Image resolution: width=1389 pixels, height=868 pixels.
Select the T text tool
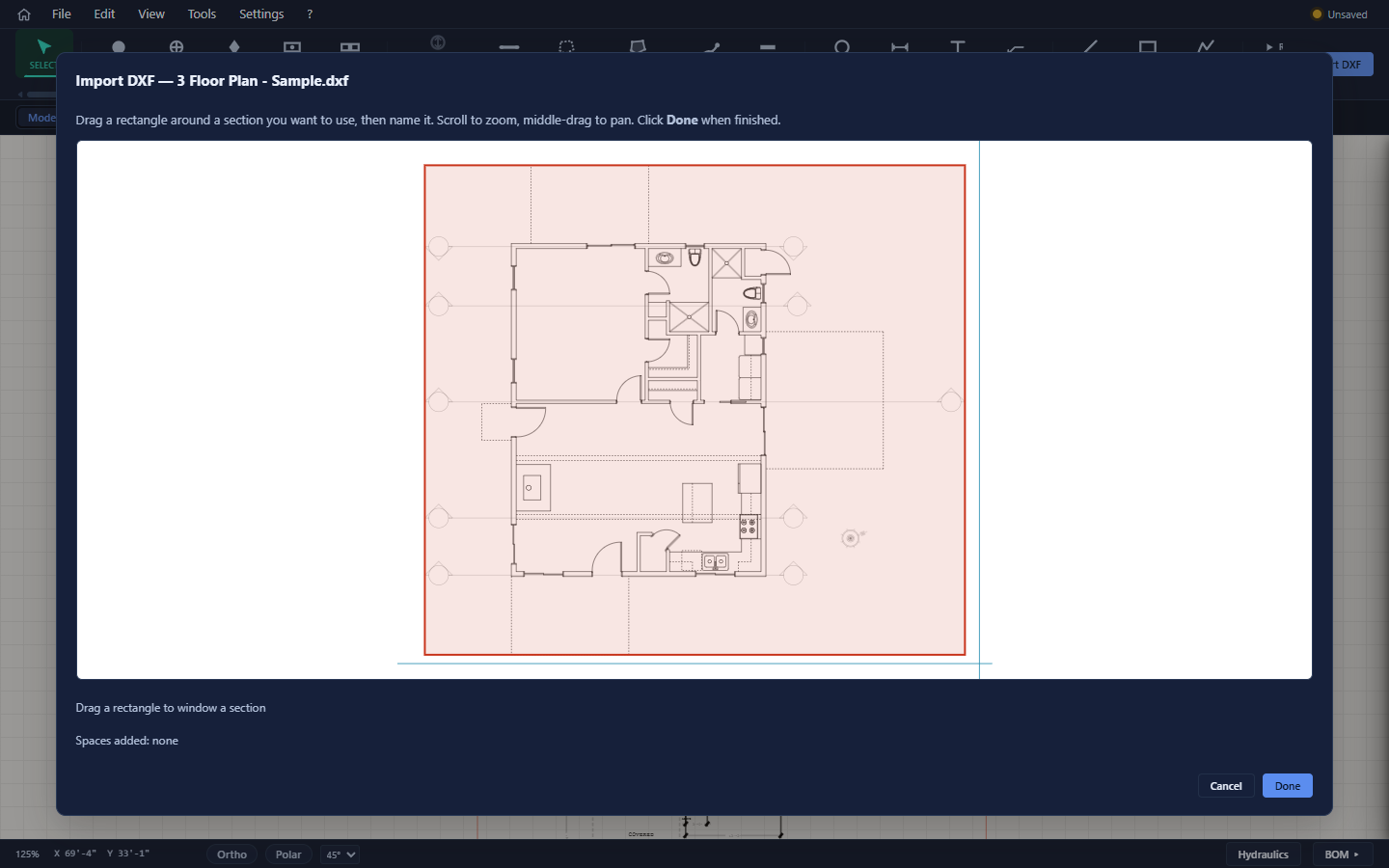click(x=958, y=46)
